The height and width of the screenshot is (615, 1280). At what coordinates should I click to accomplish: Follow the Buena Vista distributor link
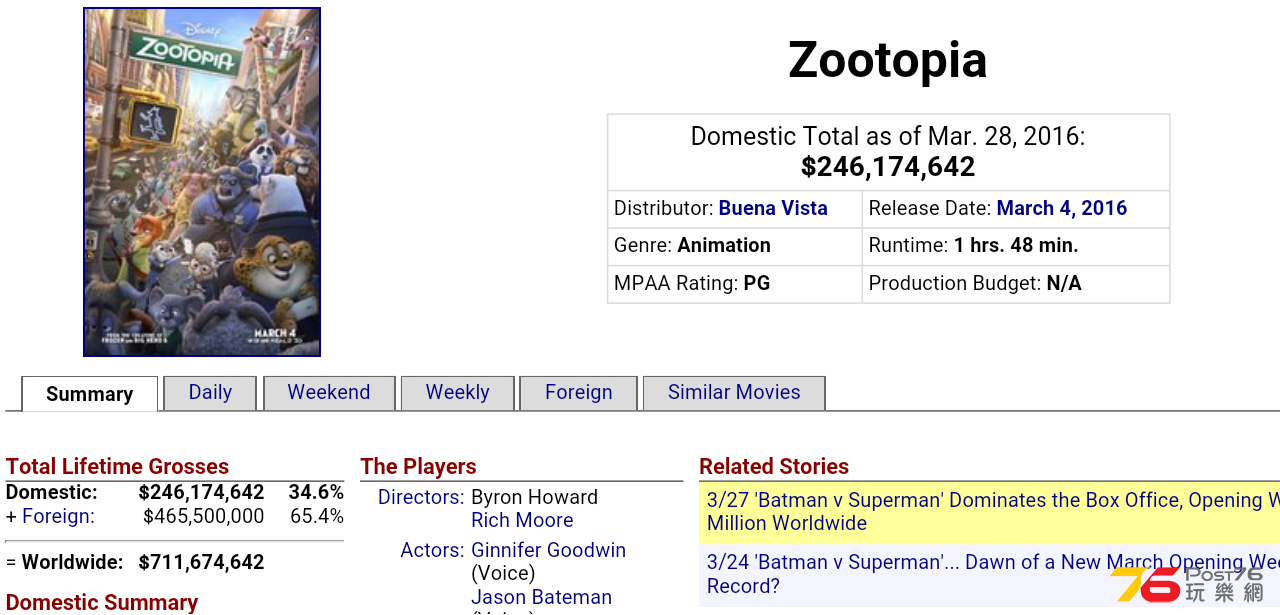[x=773, y=208]
